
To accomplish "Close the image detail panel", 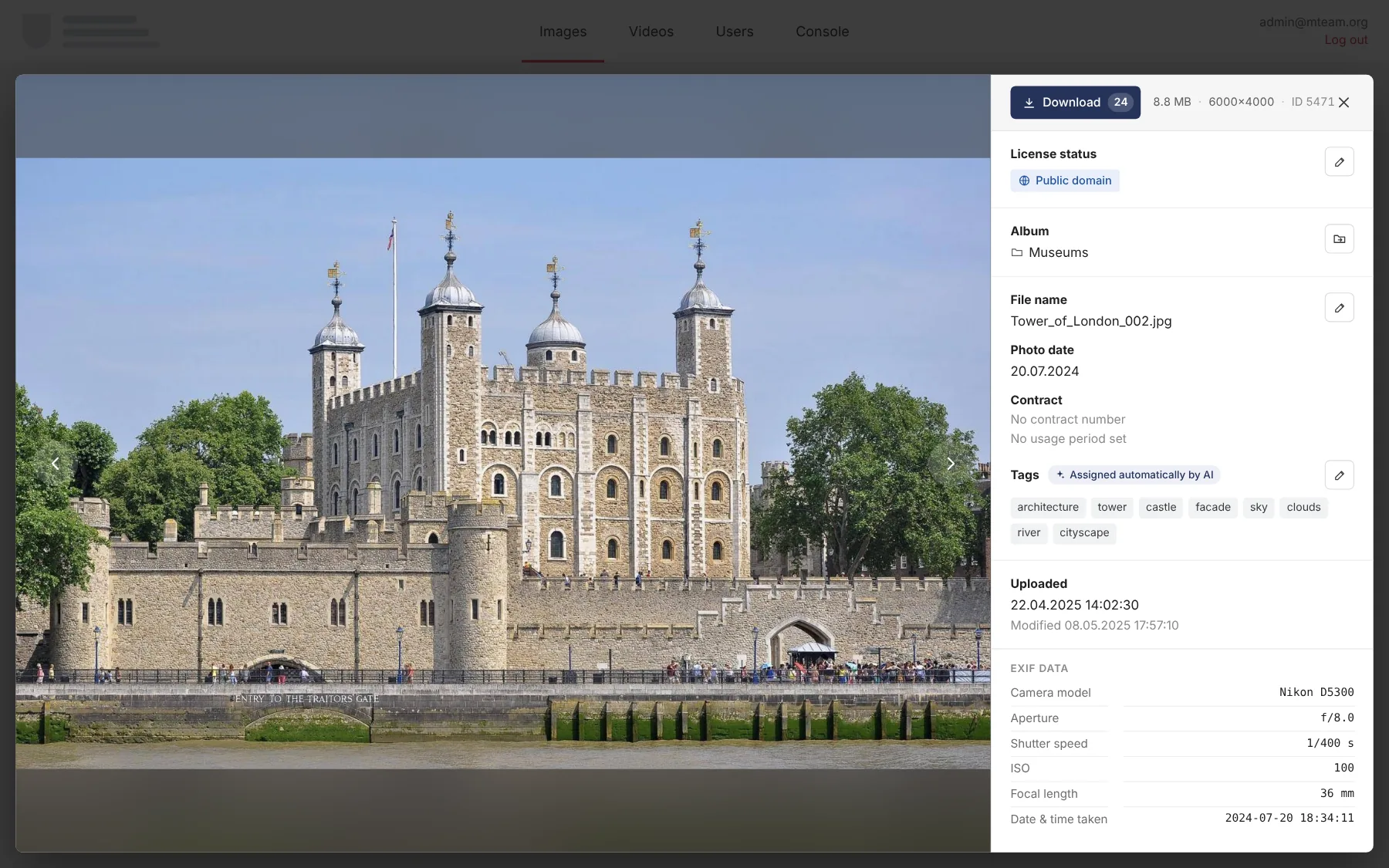I will [x=1343, y=103].
